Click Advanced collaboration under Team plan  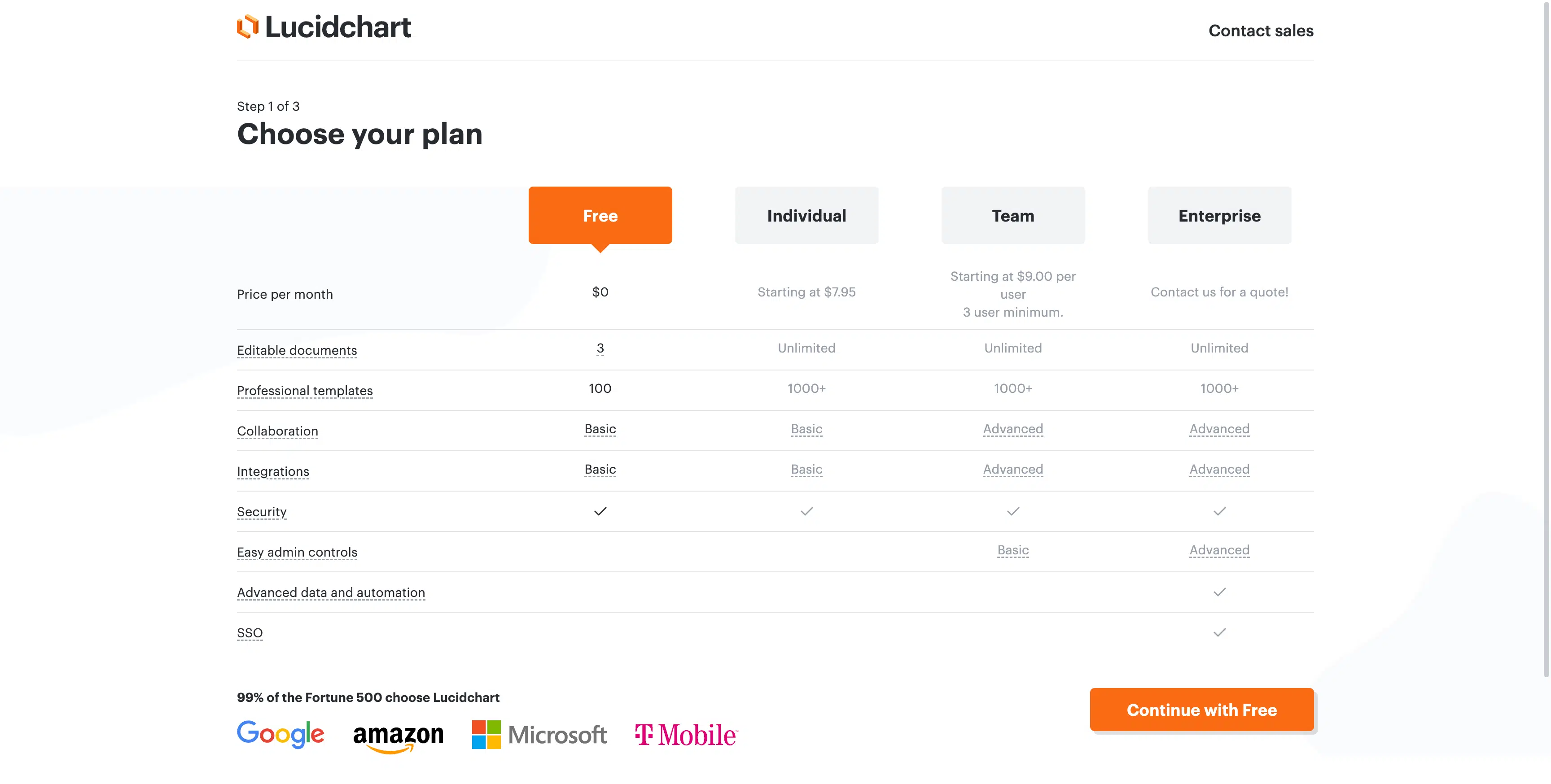click(1013, 429)
